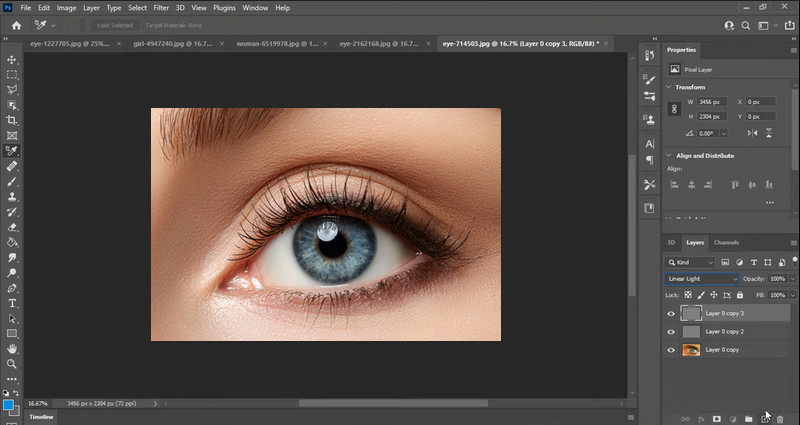Screen dimensions: 800x425
Task: Select the Eraser tool
Action: click(12, 228)
